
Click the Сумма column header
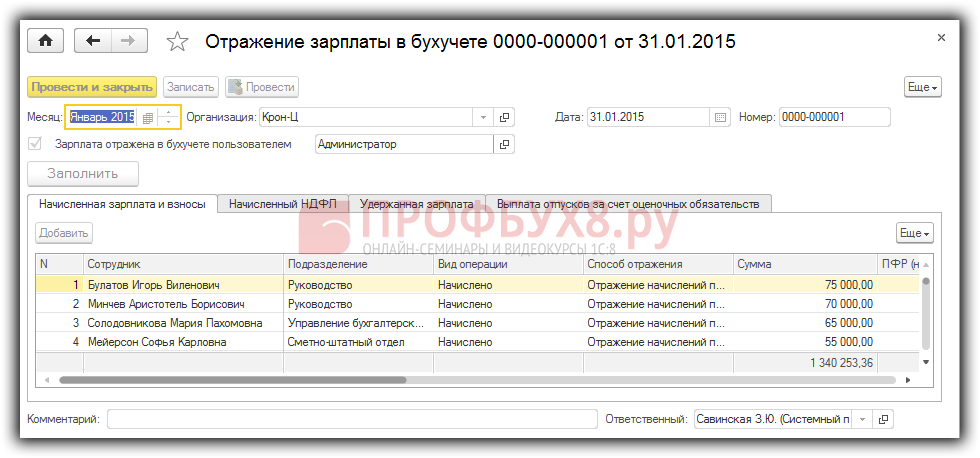805,264
